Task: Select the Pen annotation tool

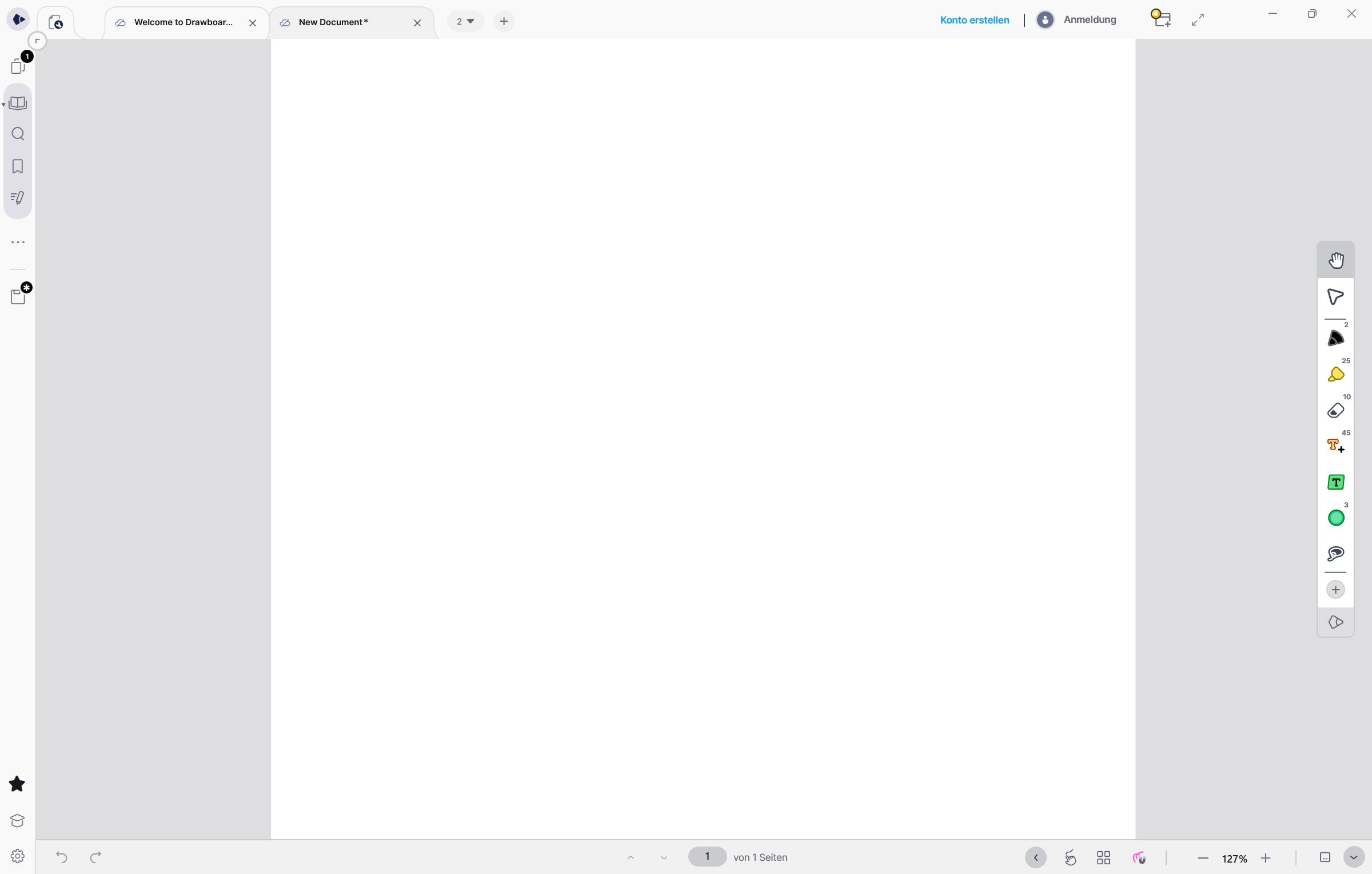Action: click(x=1335, y=338)
